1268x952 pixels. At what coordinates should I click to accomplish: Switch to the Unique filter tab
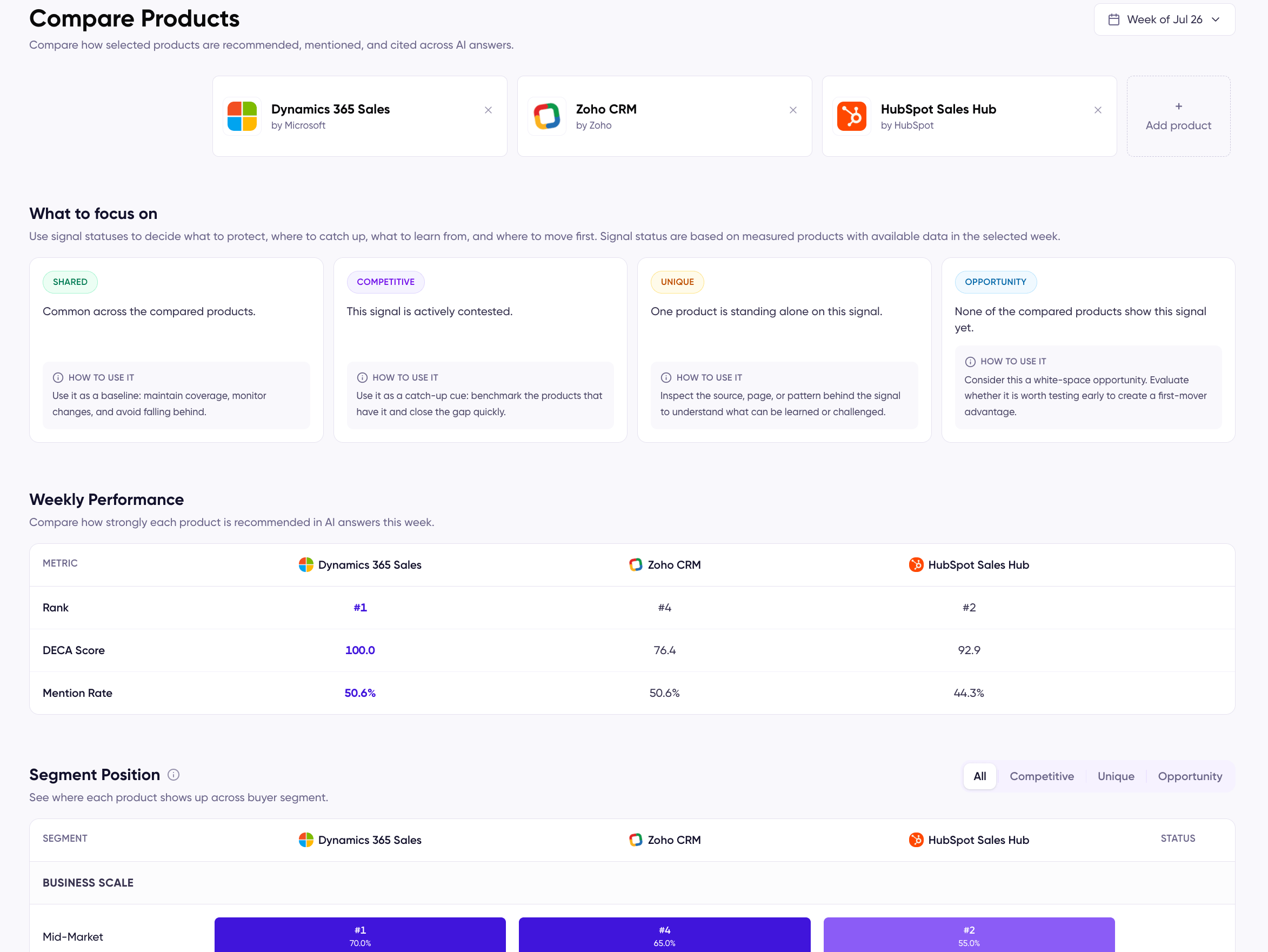tap(1116, 776)
